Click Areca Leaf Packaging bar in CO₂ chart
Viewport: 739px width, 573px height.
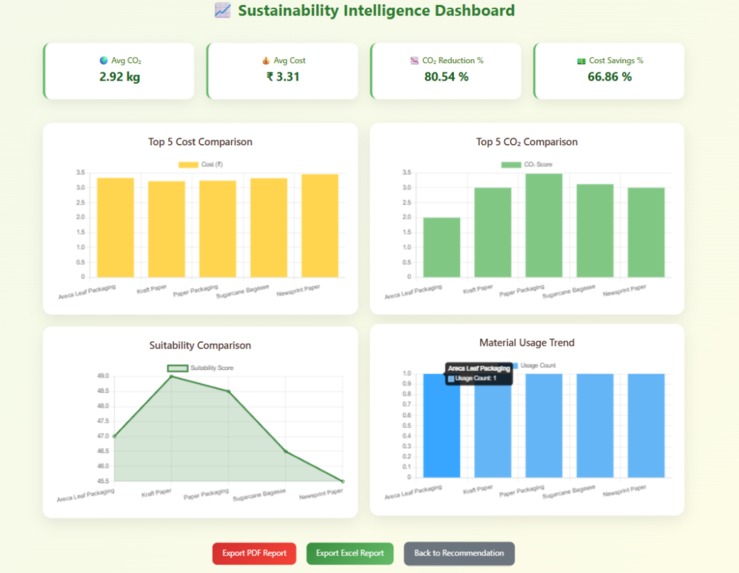(442, 247)
